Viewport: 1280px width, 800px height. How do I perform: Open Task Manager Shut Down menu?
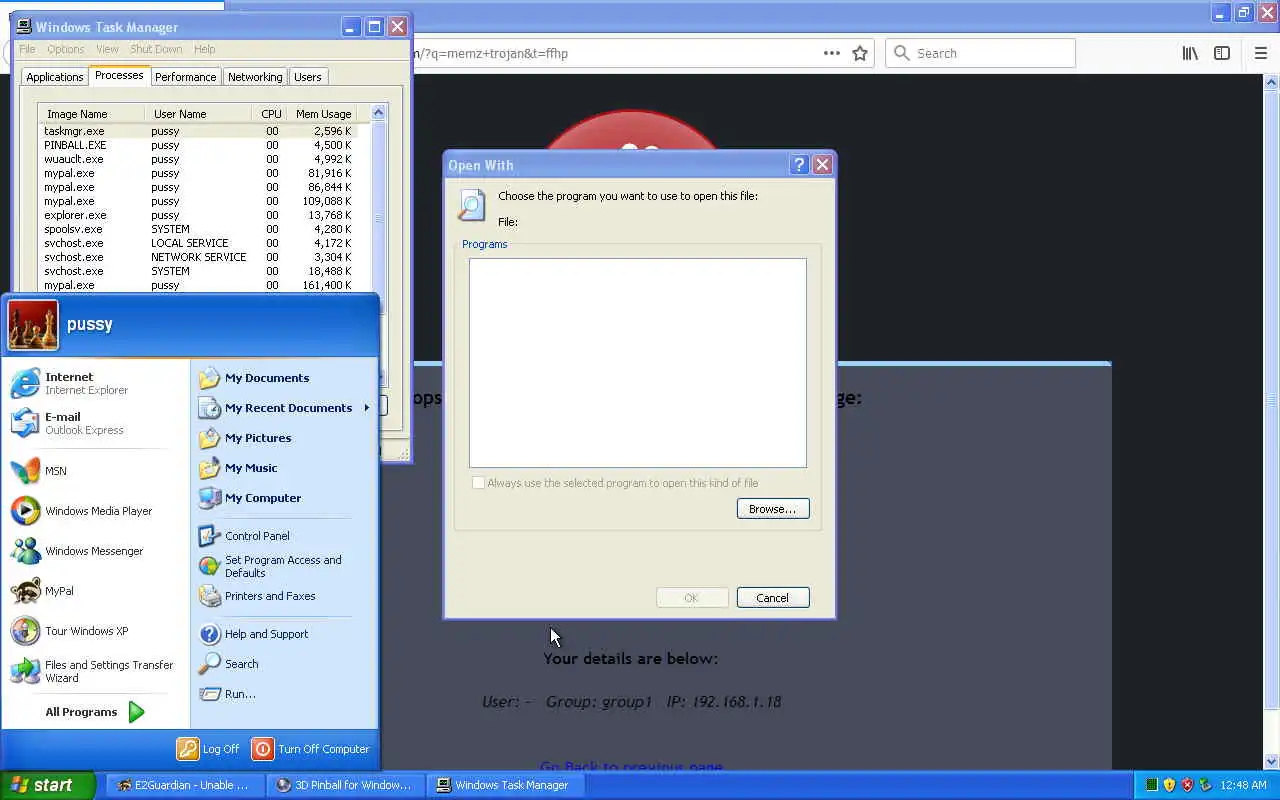(x=156, y=49)
